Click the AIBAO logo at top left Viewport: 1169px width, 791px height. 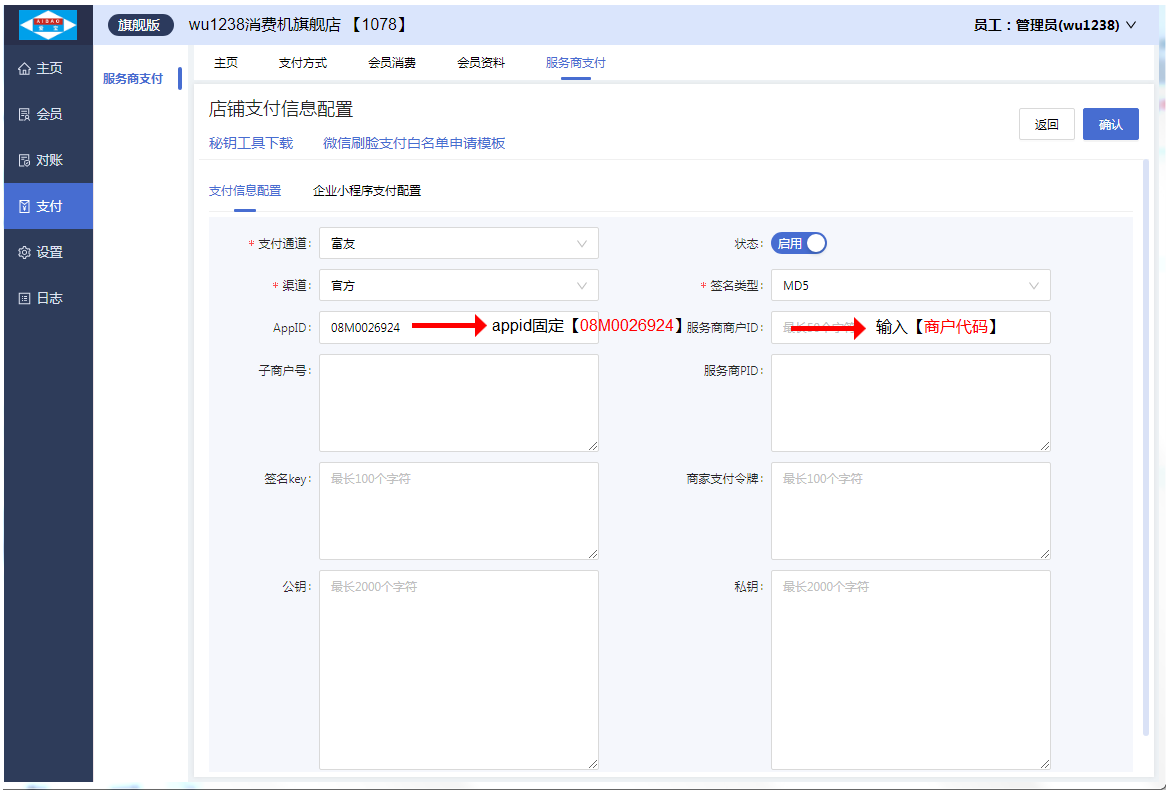tap(48, 24)
